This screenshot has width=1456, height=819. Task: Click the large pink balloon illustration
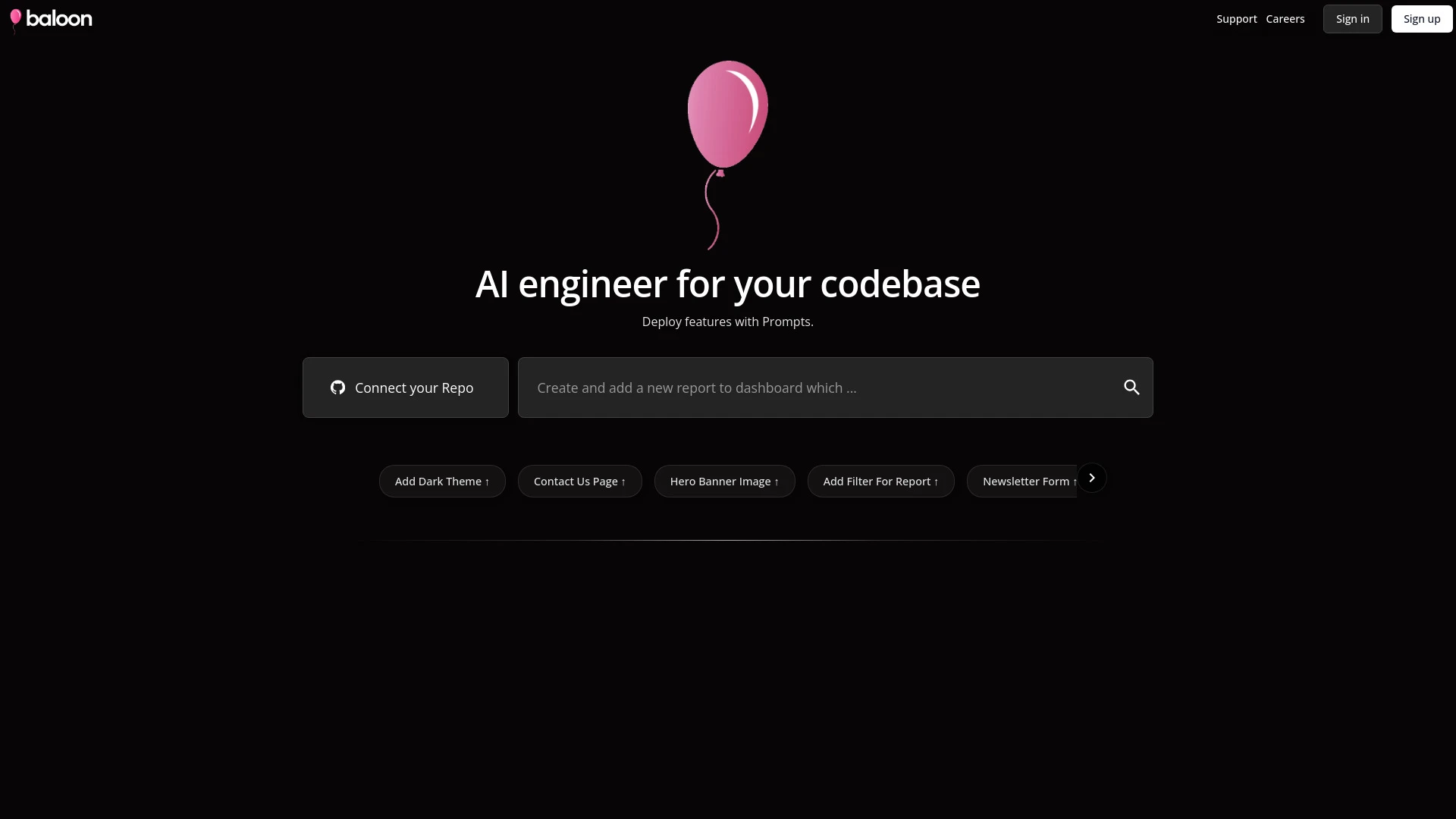point(726,114)
